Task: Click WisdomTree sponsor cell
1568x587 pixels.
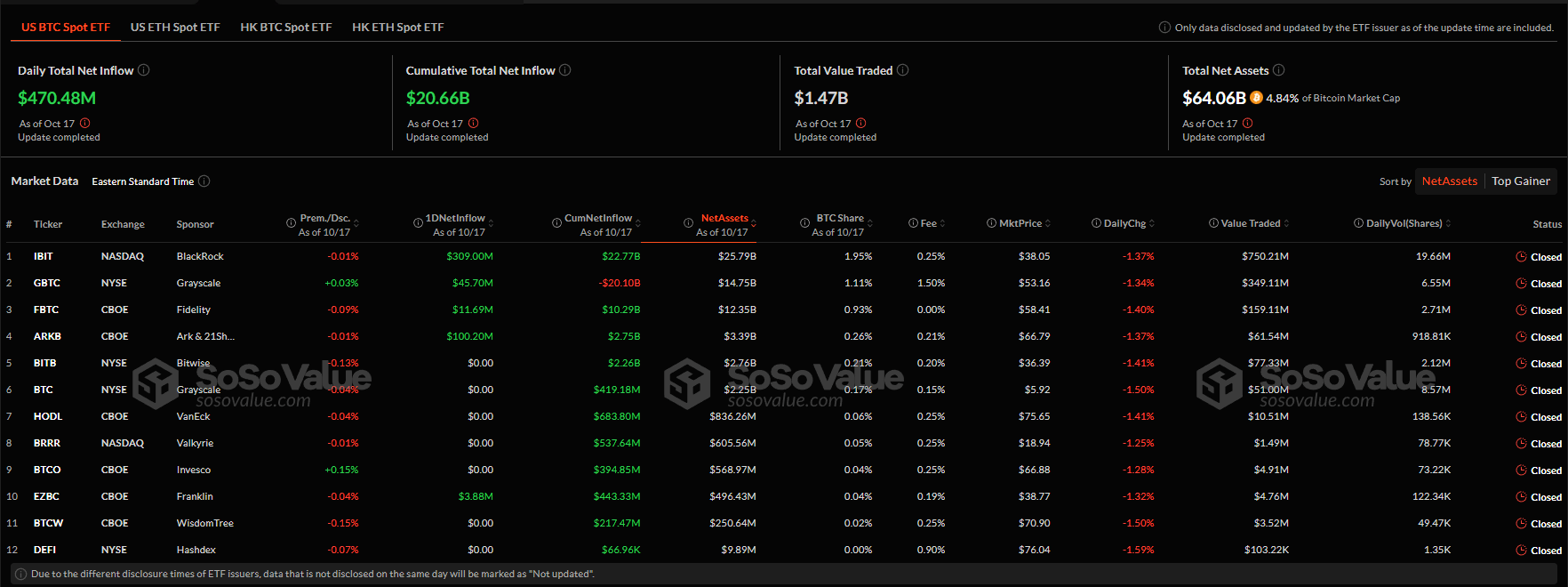Action: click(205, 523)
